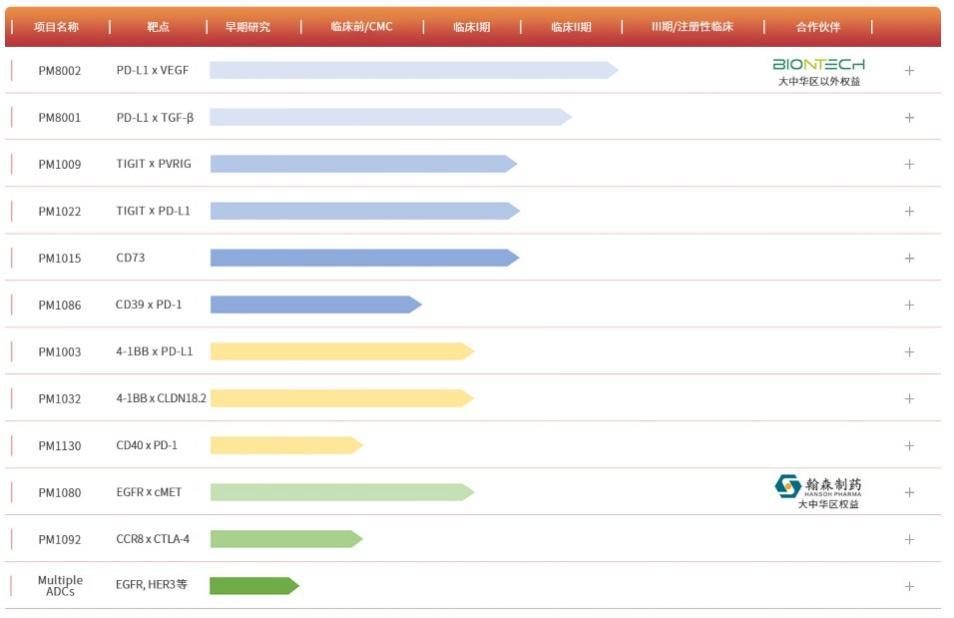Click Multiple ADCs project name
Screen dimensions: 954x618
tap(60, 586)
